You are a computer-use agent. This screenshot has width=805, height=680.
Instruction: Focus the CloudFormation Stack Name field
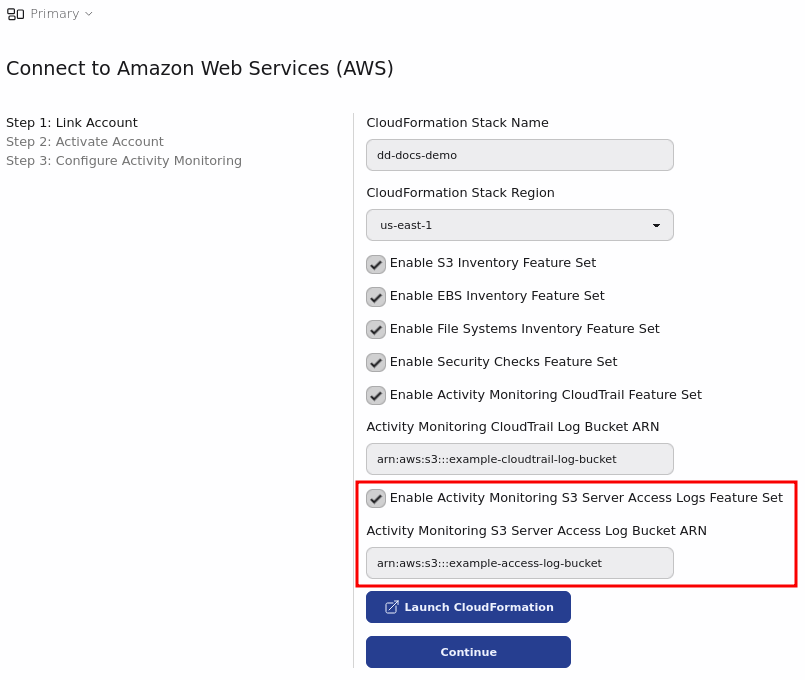(519, 155)
